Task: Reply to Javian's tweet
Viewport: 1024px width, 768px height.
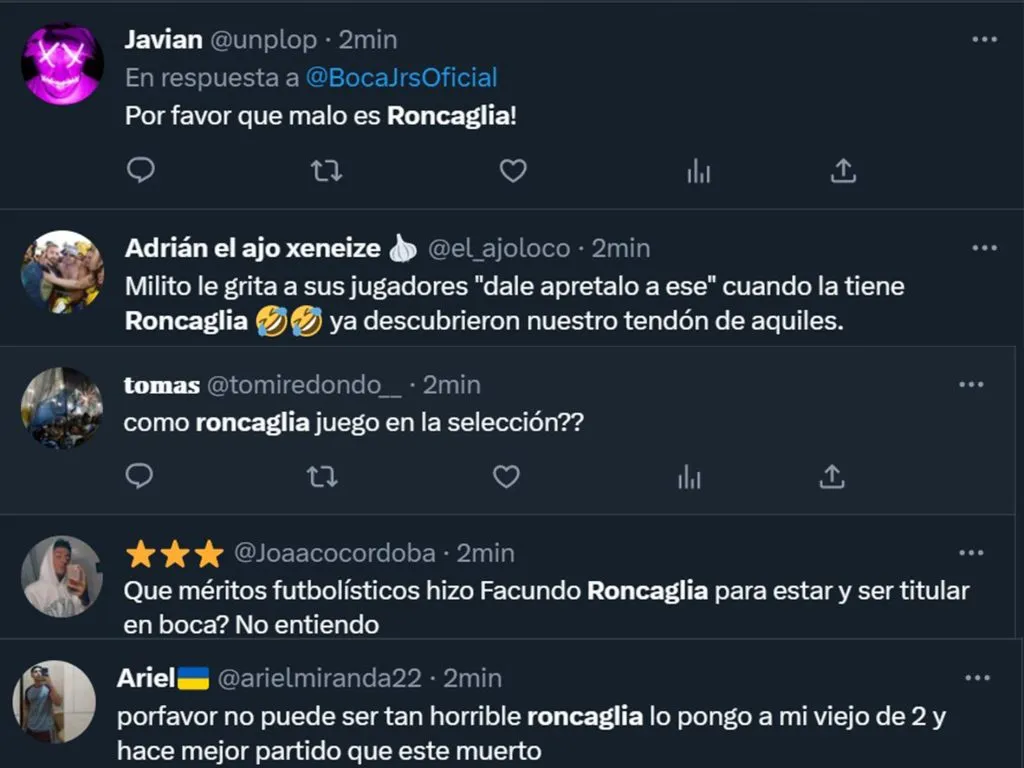Action: click(x=141, y=171)
